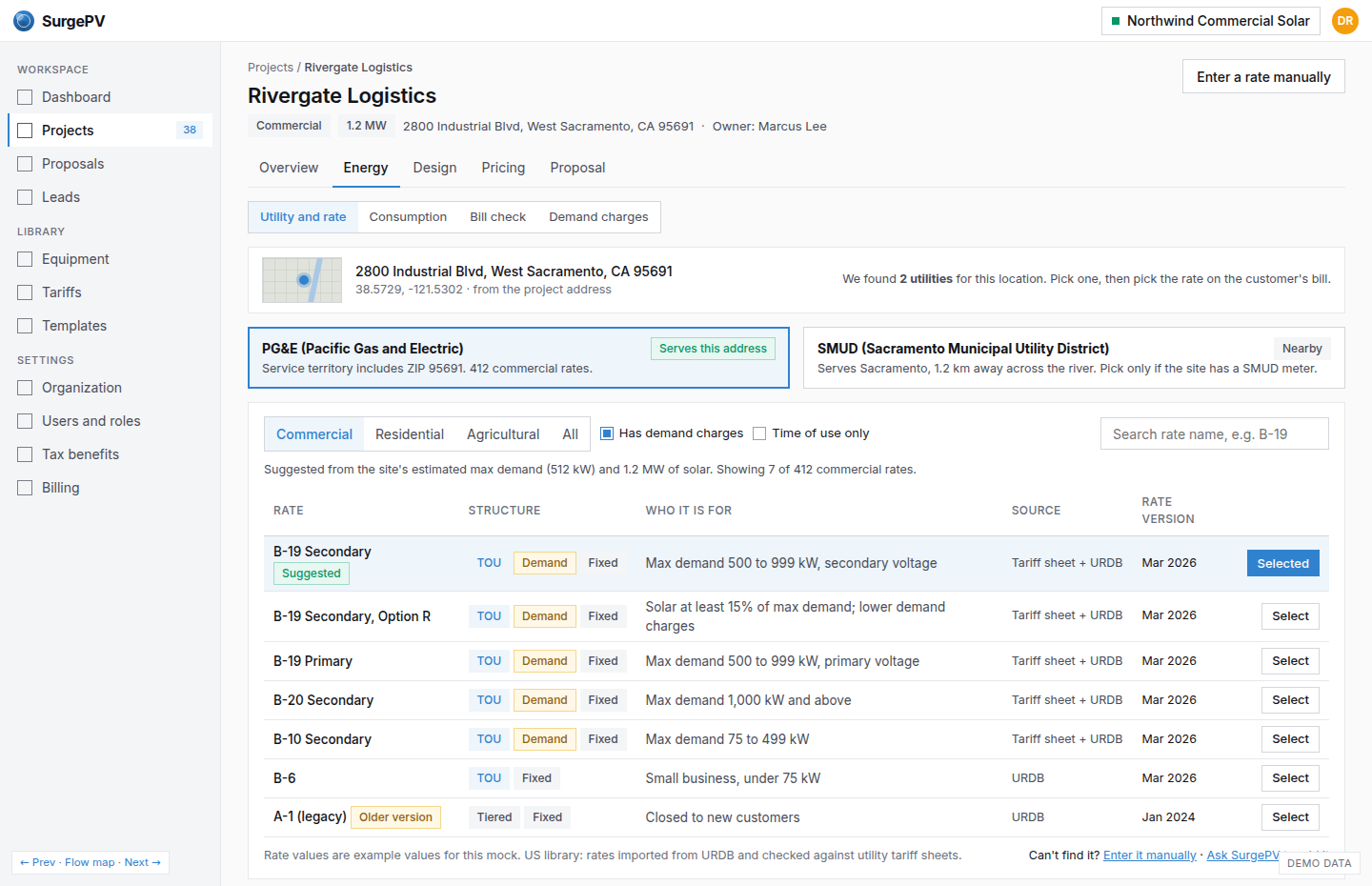
Task: Switch to the Overview tab
Action: [289, 168]
